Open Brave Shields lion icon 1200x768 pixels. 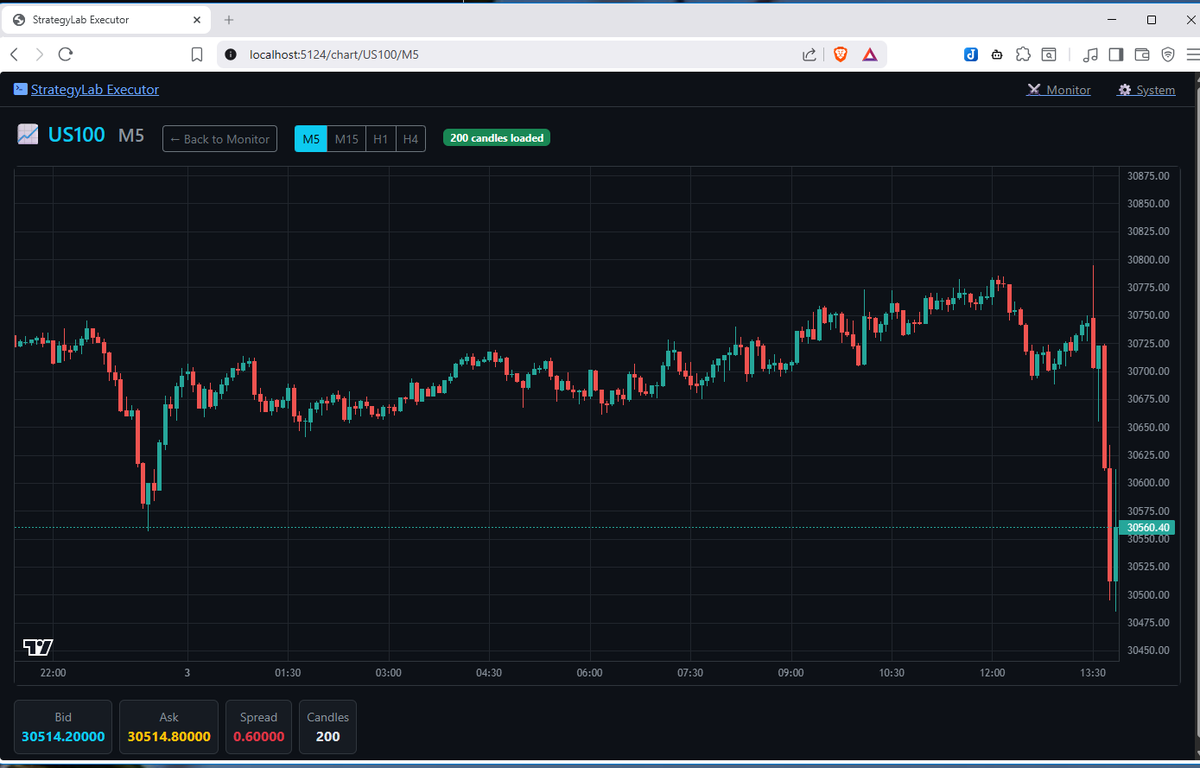tap(840, 54)
